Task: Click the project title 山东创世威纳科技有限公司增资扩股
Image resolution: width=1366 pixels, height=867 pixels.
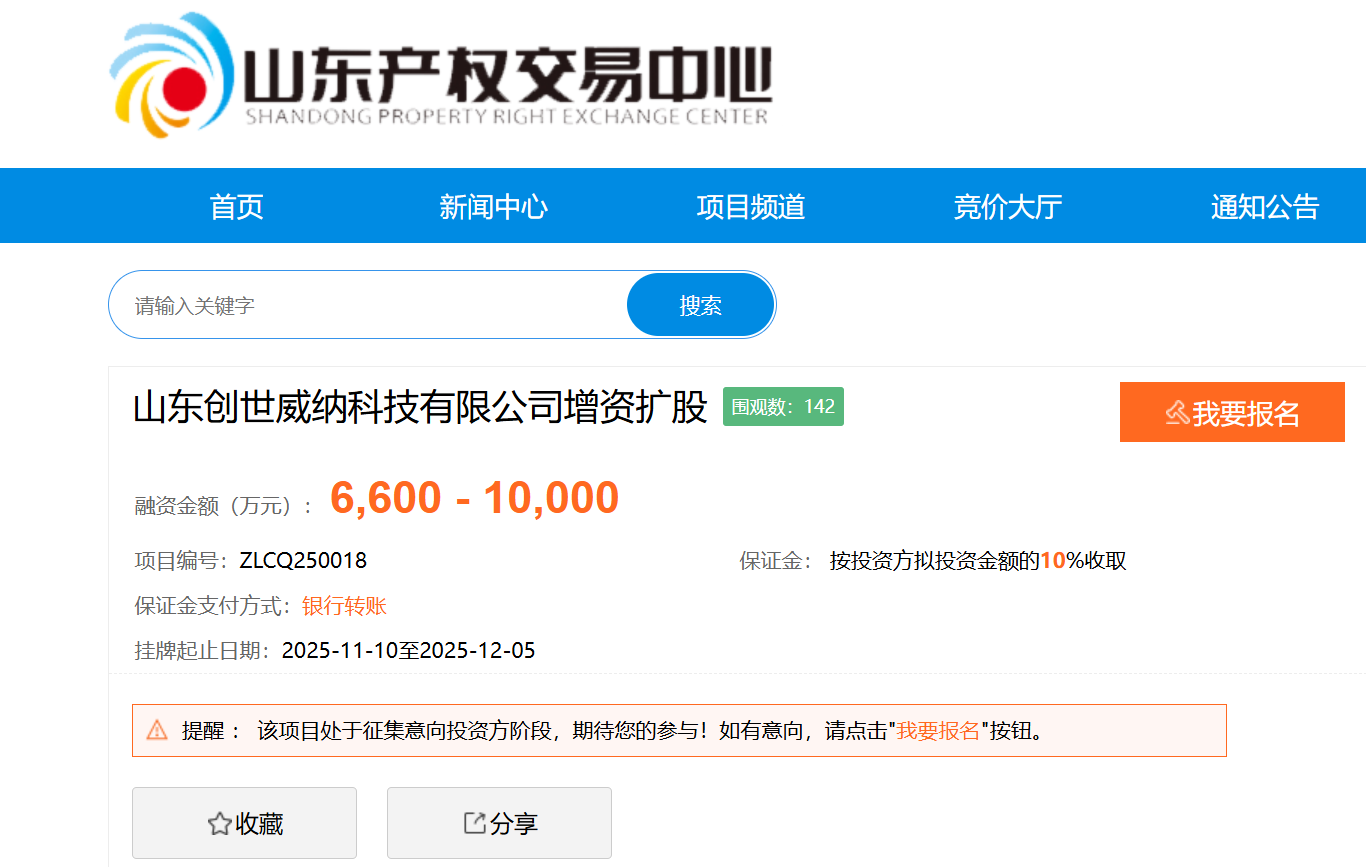Action: [x=420, y=408]
